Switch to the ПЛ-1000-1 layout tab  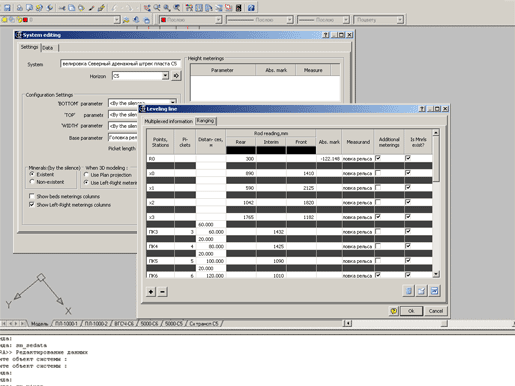[66, 323]
